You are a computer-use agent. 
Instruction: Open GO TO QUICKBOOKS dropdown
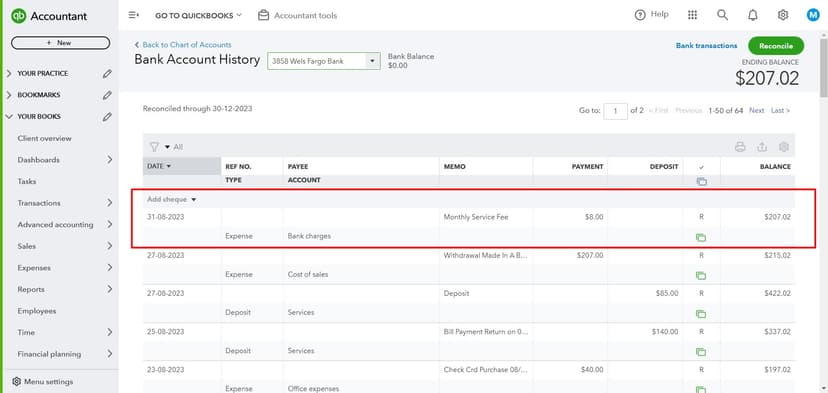coord(198,15)
